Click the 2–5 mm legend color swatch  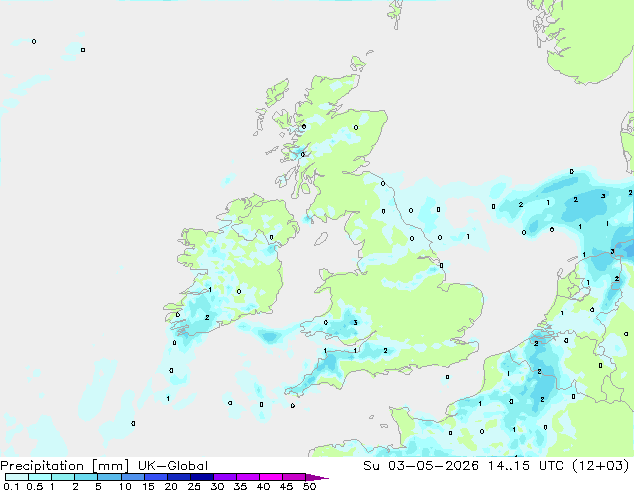pyautogui.click(x=86, y=477)
